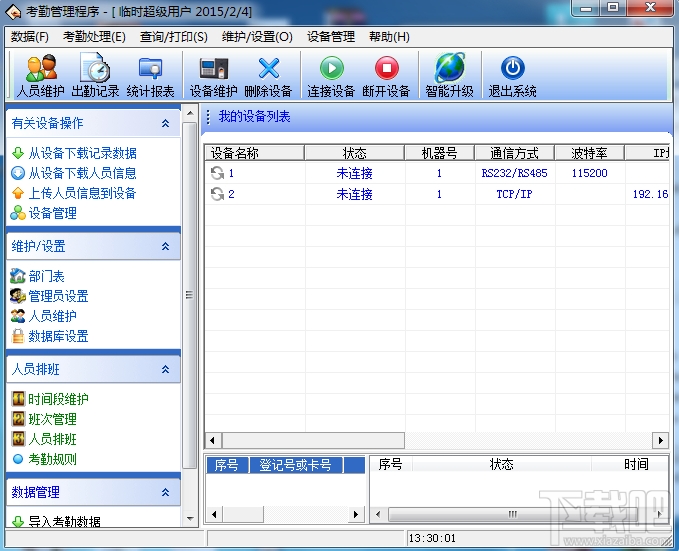Click the 登记号或卡号 column header

point(296,465)
